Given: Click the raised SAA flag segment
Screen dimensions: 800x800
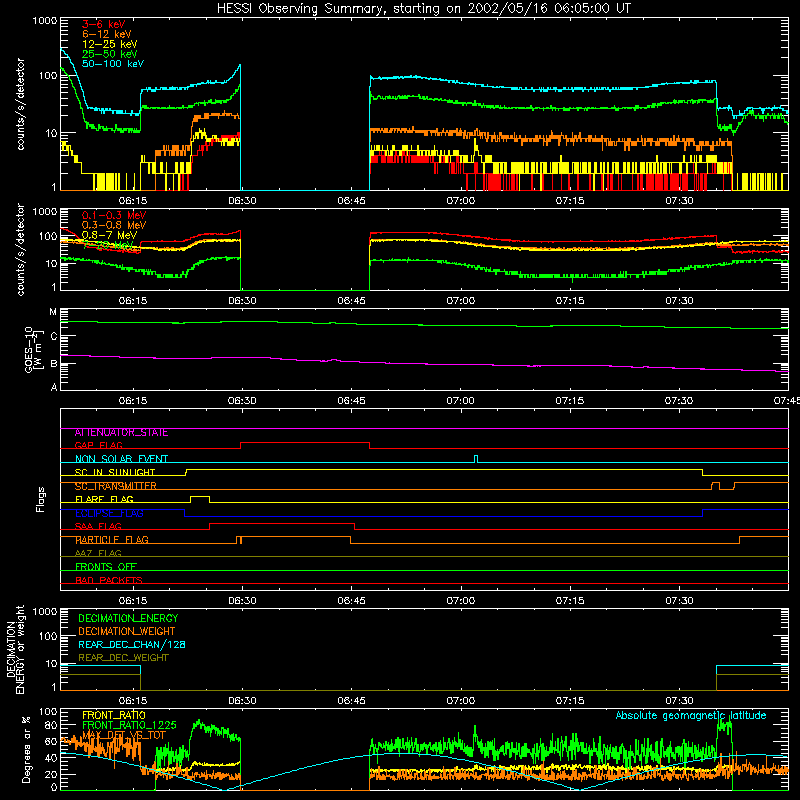Looking at the screenshot, I should (282, 524).
